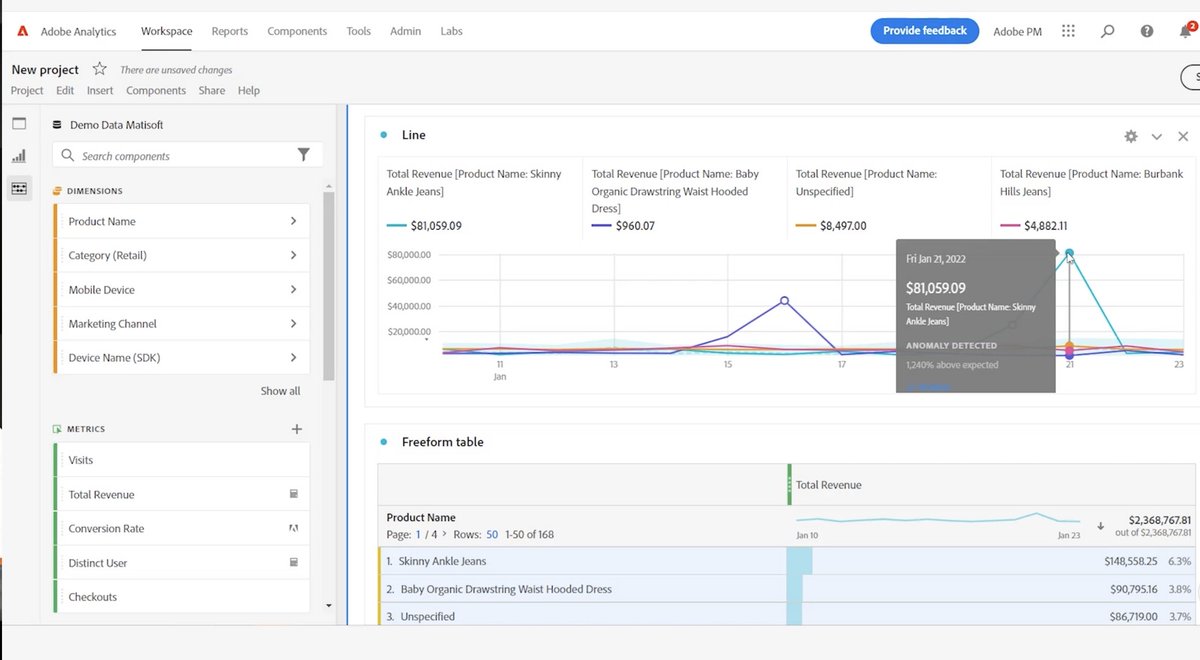Select the Panels icon in left rail

19,124
